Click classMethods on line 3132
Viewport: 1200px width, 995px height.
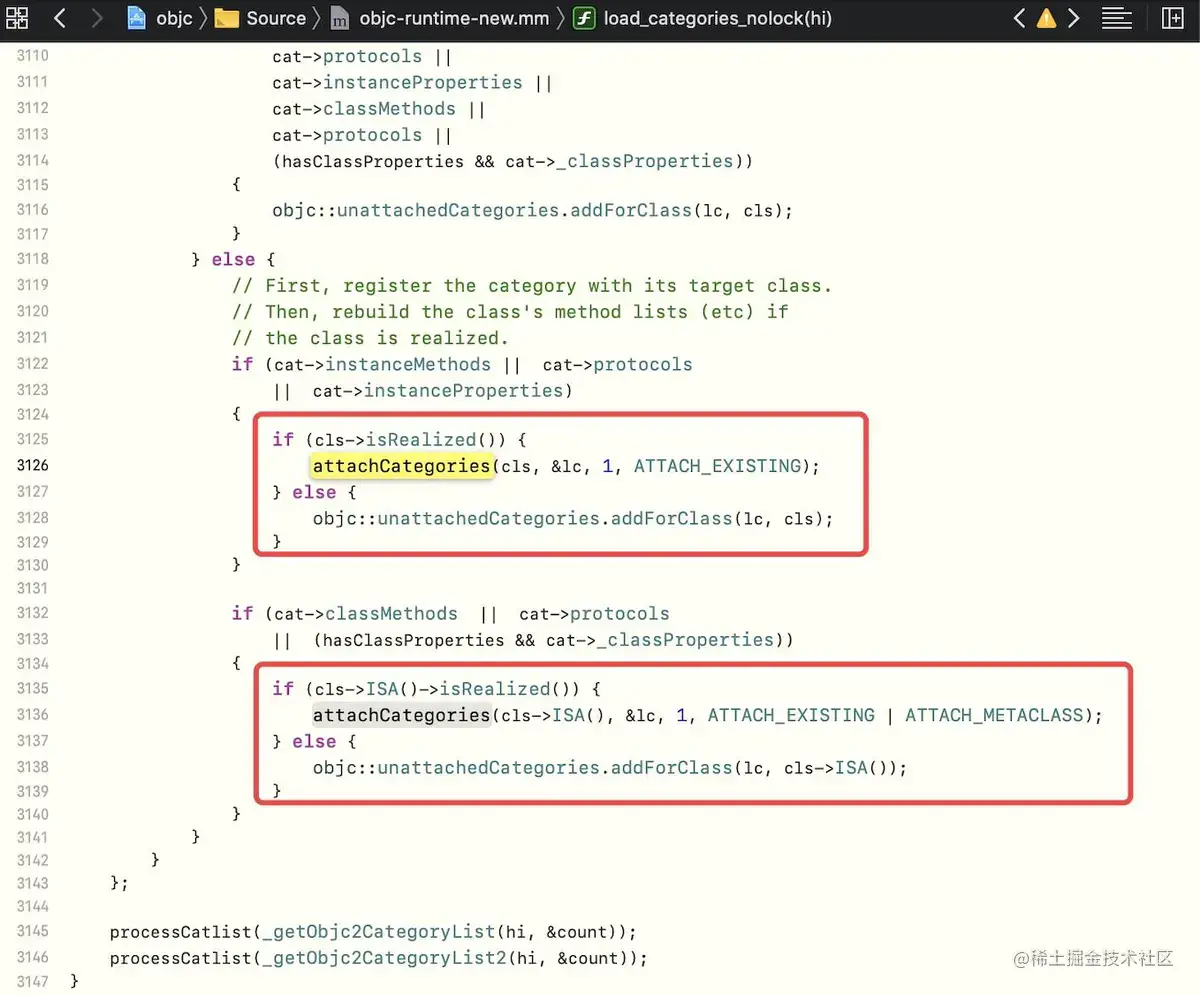(391, 614)
